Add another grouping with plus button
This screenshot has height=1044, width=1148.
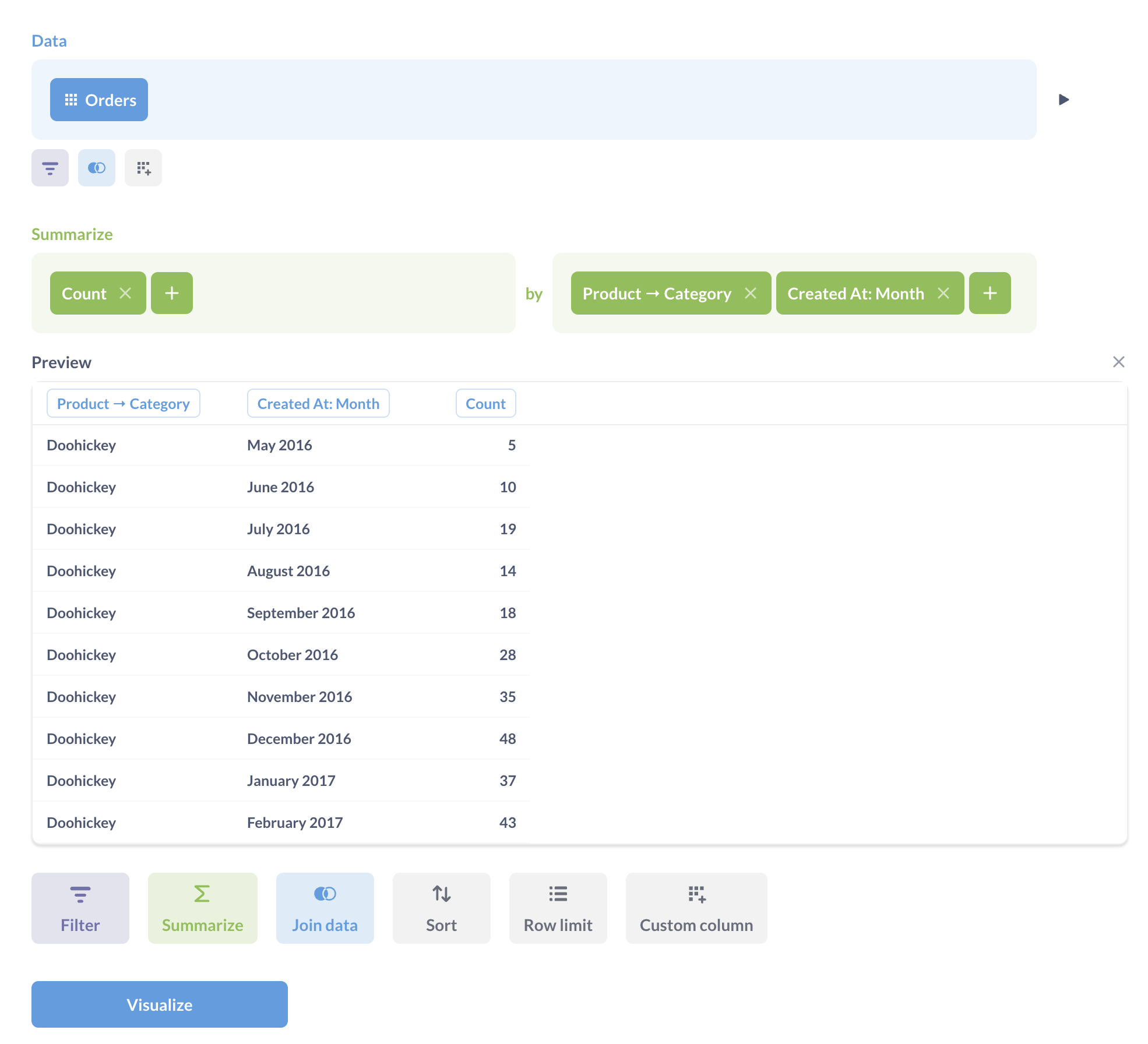click(989, 293)
